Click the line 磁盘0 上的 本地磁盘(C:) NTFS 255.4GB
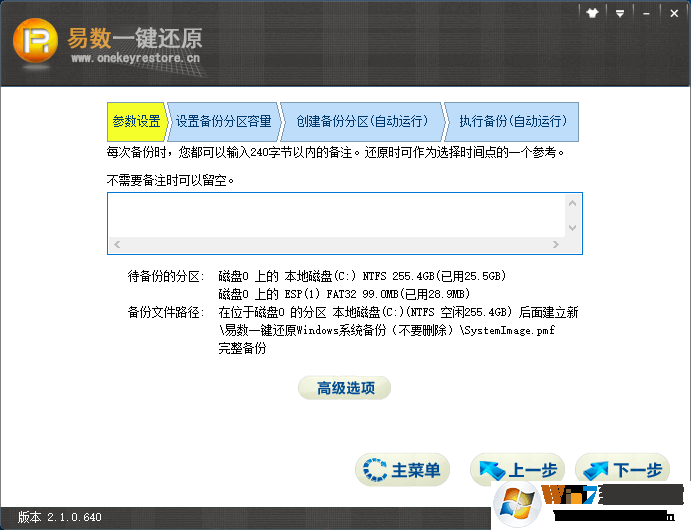This screenshot has width=691, height=530. point(362,277)
